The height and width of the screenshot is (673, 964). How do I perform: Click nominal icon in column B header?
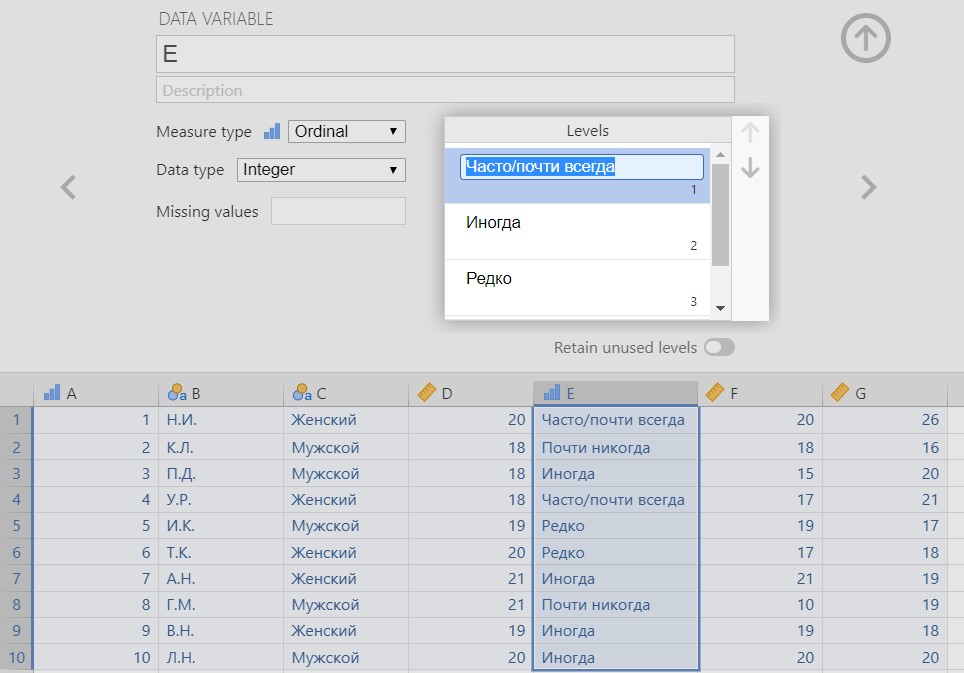tap(177, 393)
